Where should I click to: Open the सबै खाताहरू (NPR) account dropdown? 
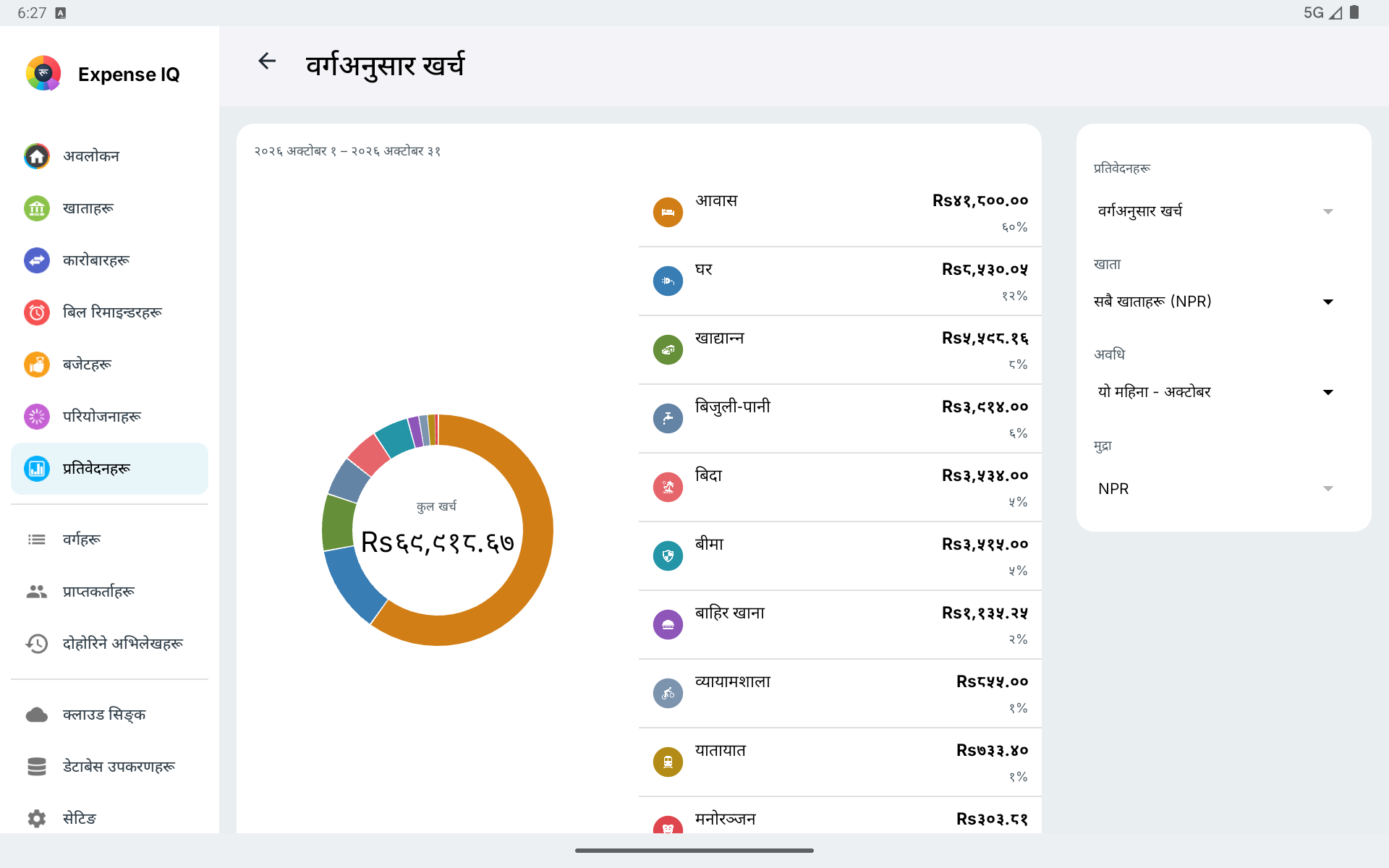tap(1215, 302)
